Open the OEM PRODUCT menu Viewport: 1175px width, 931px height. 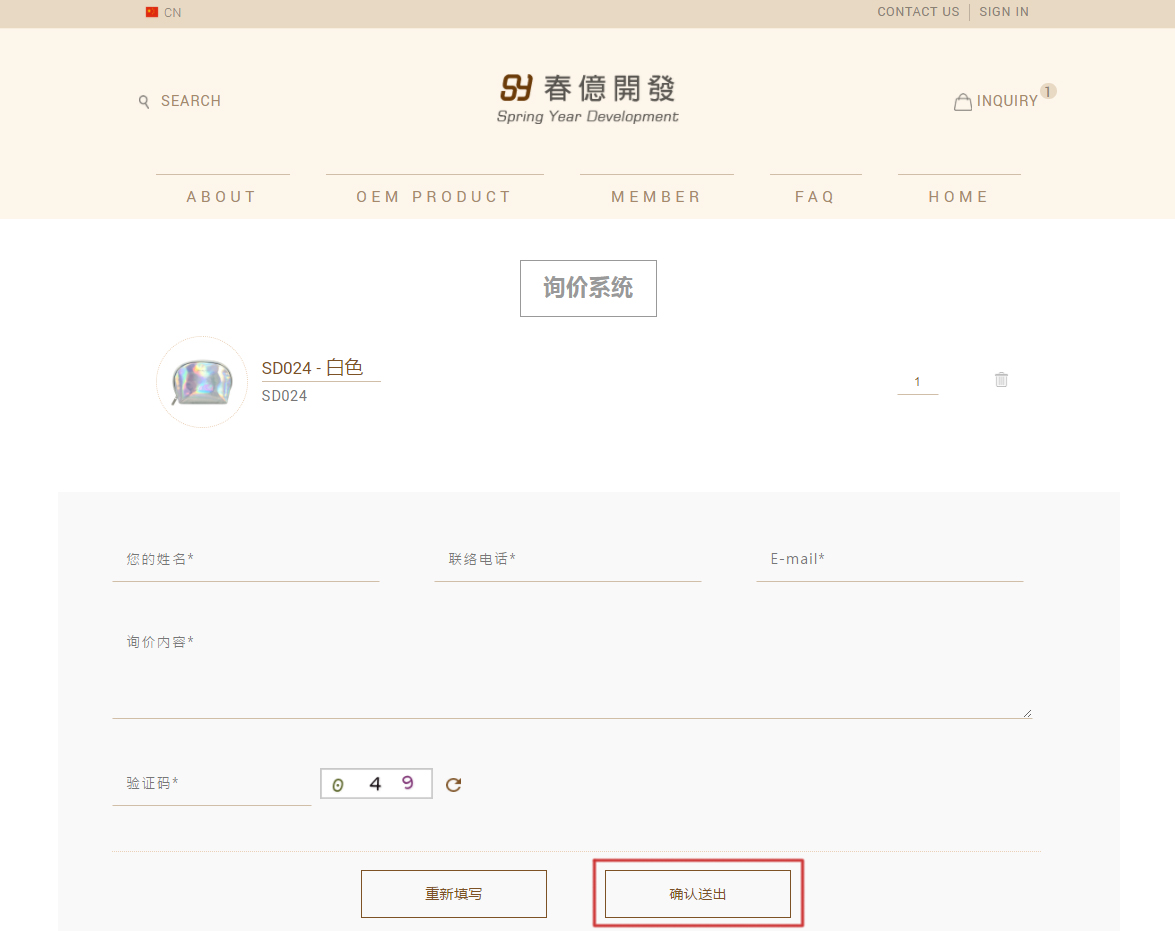tap(434, 197)
